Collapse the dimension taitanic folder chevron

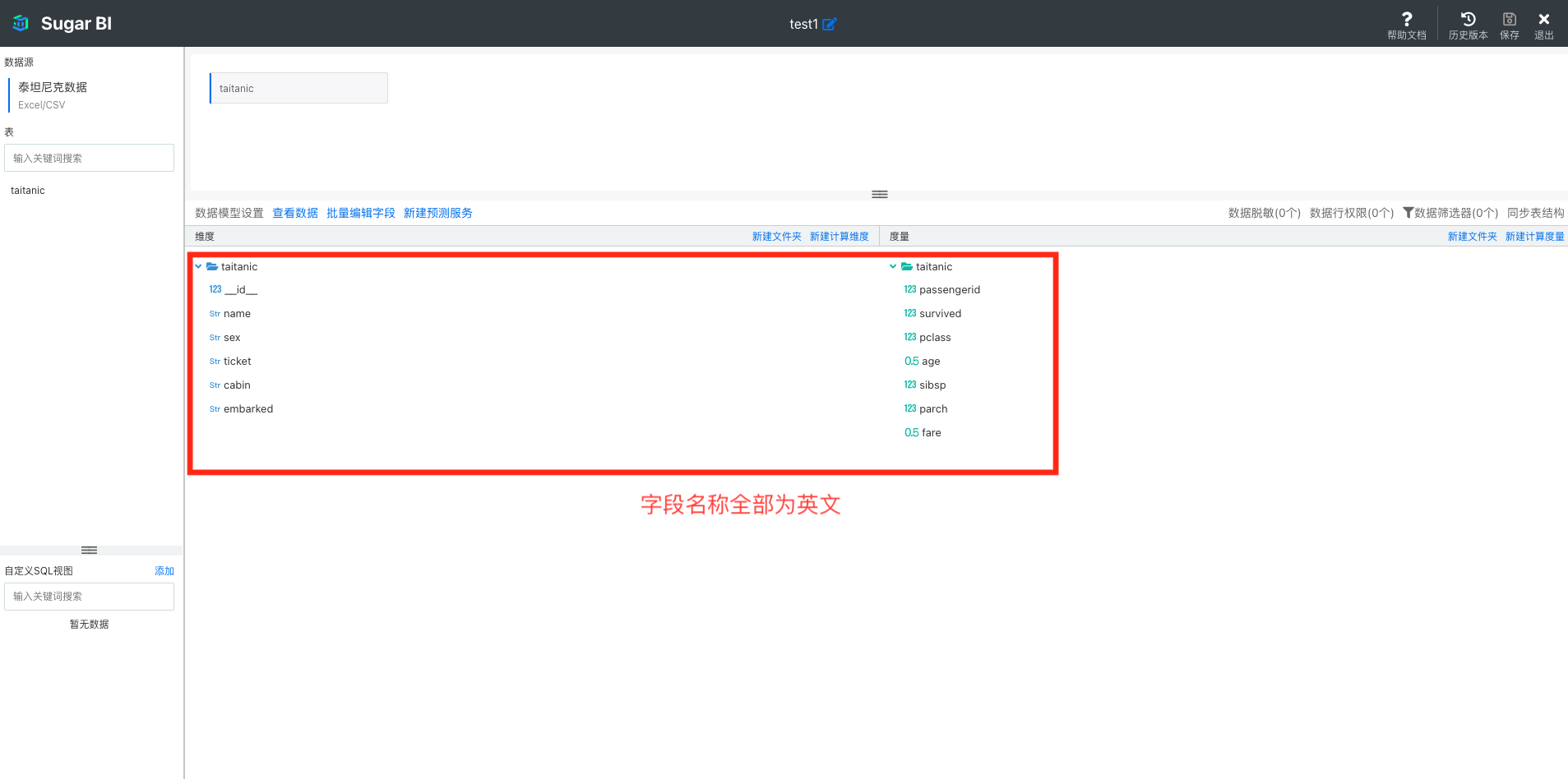point(198,266)
